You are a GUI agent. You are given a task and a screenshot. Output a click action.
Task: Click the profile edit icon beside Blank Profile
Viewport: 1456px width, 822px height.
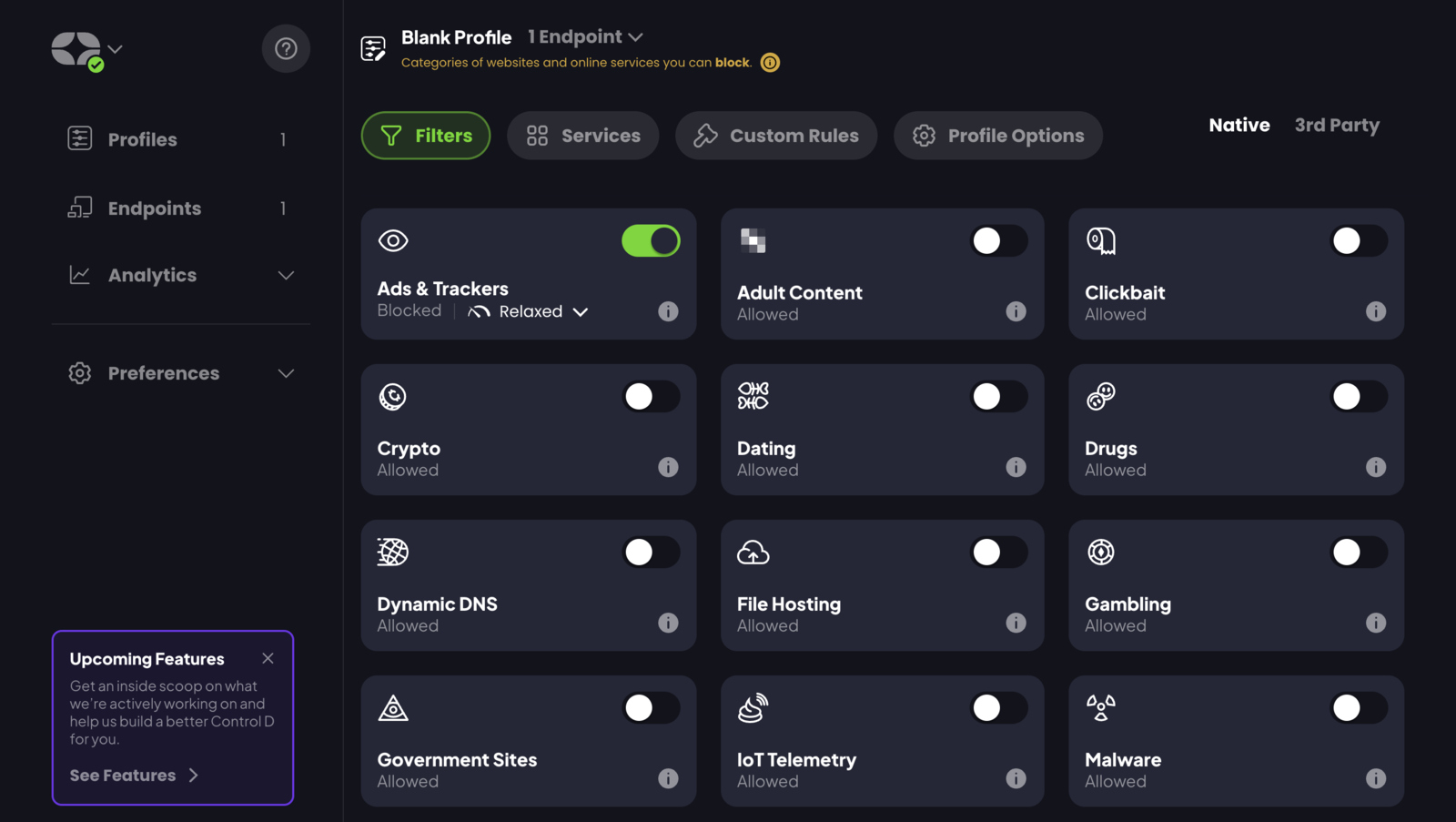pos(372,47)
